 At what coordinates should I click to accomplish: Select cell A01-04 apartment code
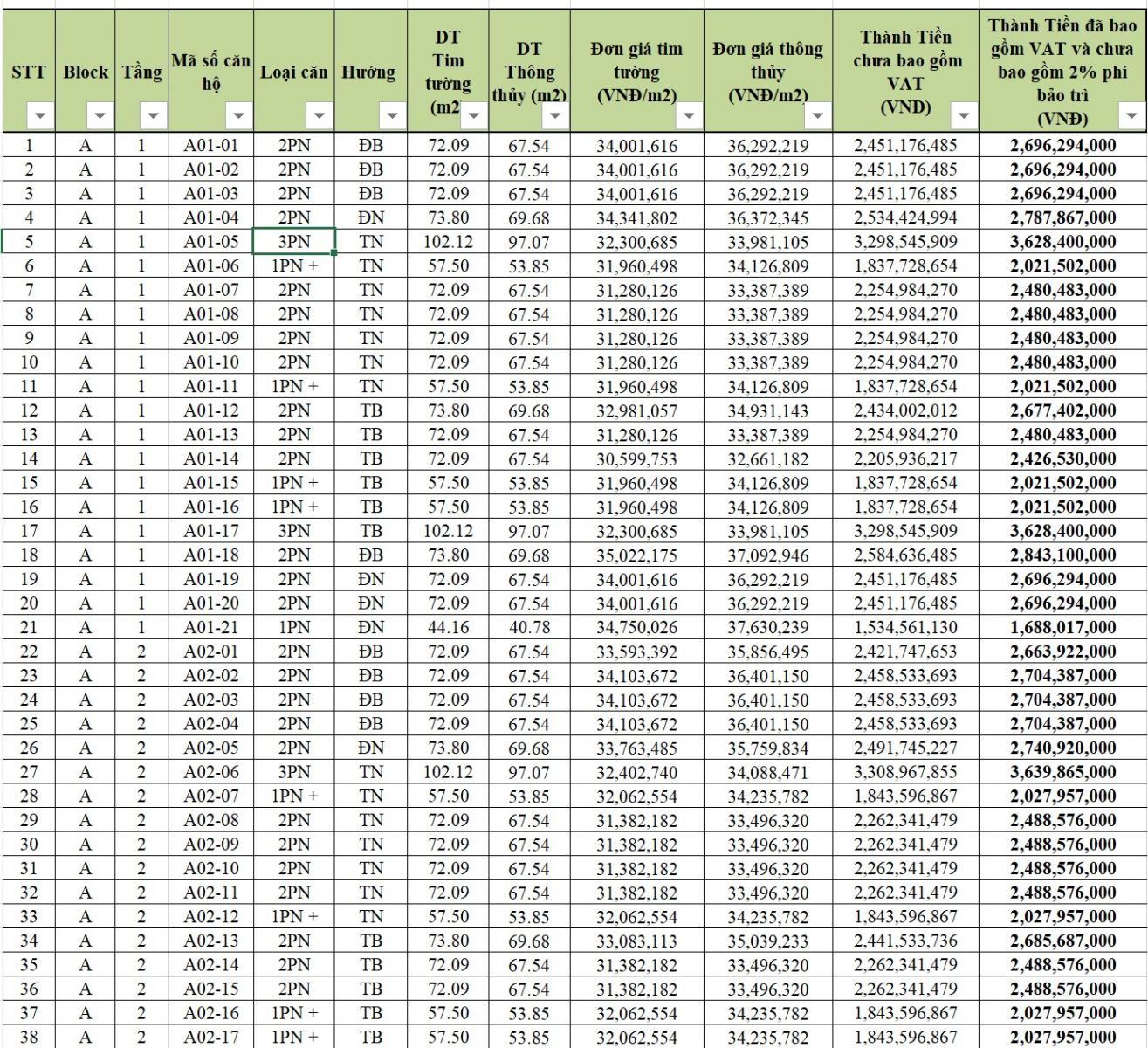coord(210,217)
